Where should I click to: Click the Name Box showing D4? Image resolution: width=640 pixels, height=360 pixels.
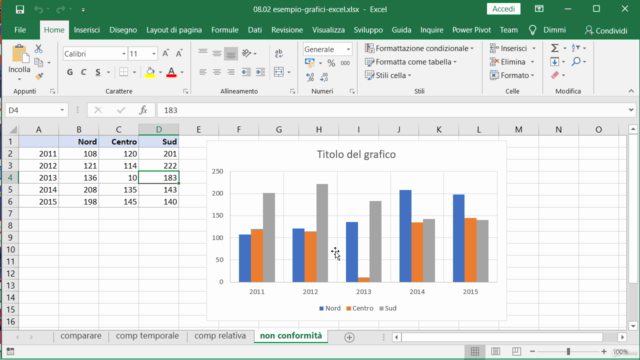point(36,110)
